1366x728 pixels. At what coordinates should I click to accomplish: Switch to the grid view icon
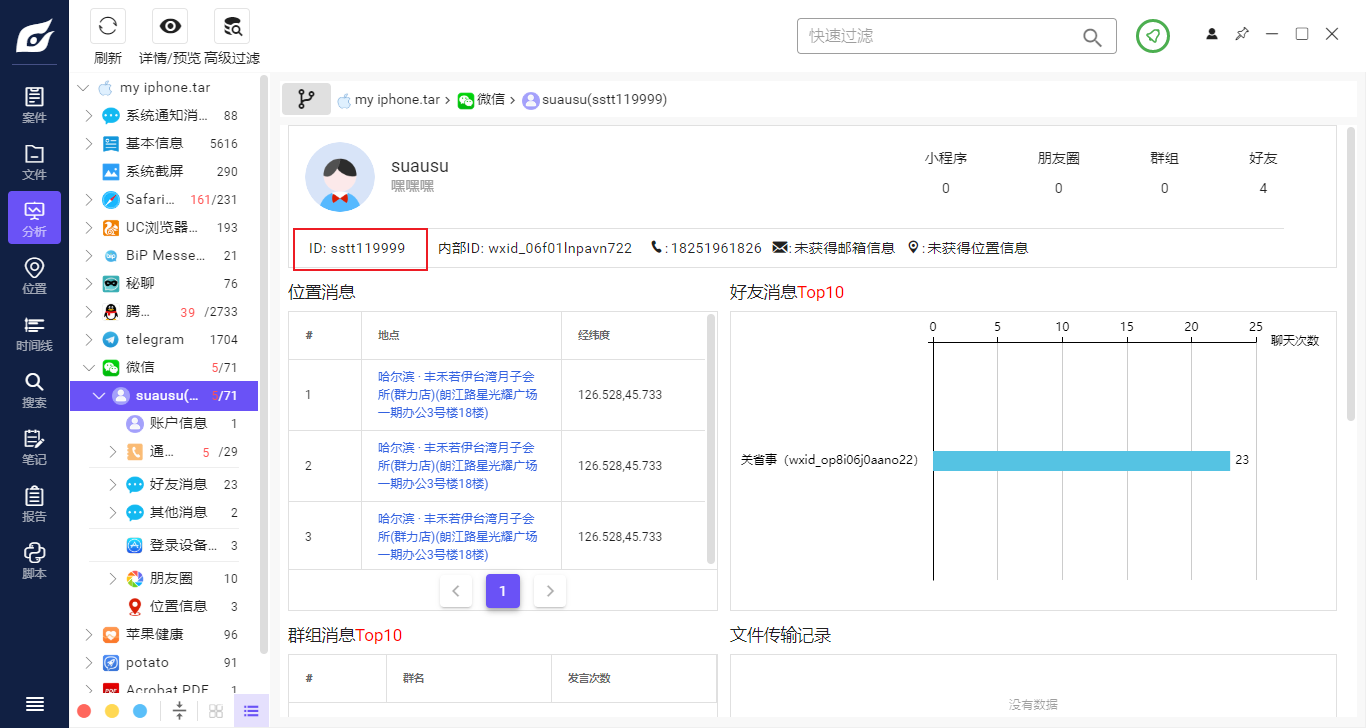(216, 711)
